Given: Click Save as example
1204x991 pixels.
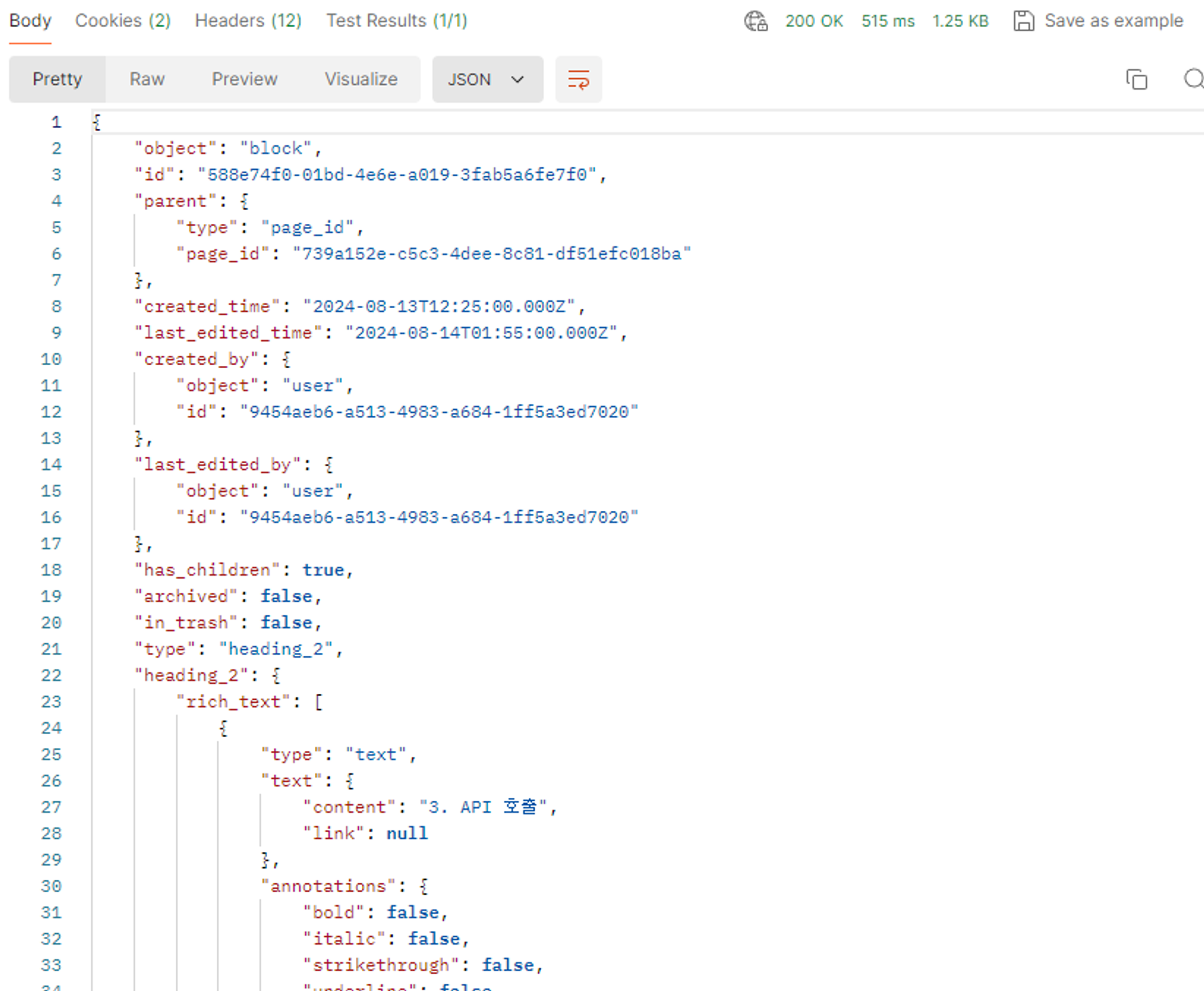Looking at the screenshot, I should pyautogui.click(x=1114, y=21).
